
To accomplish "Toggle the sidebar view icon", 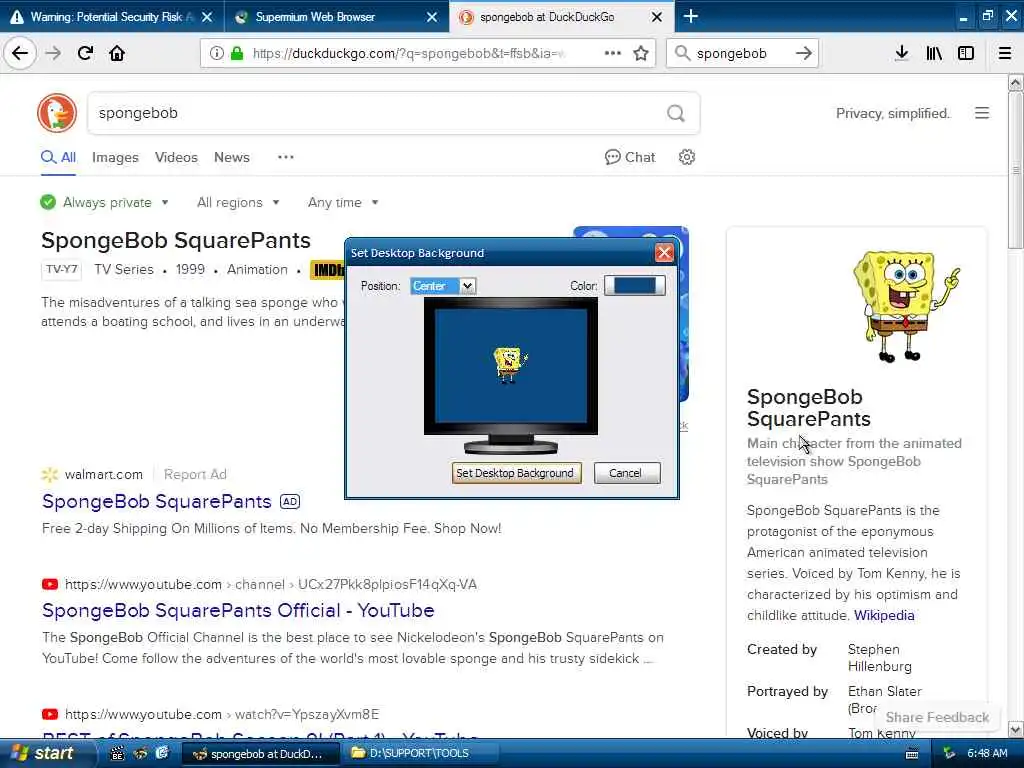I will pos(966,53).
